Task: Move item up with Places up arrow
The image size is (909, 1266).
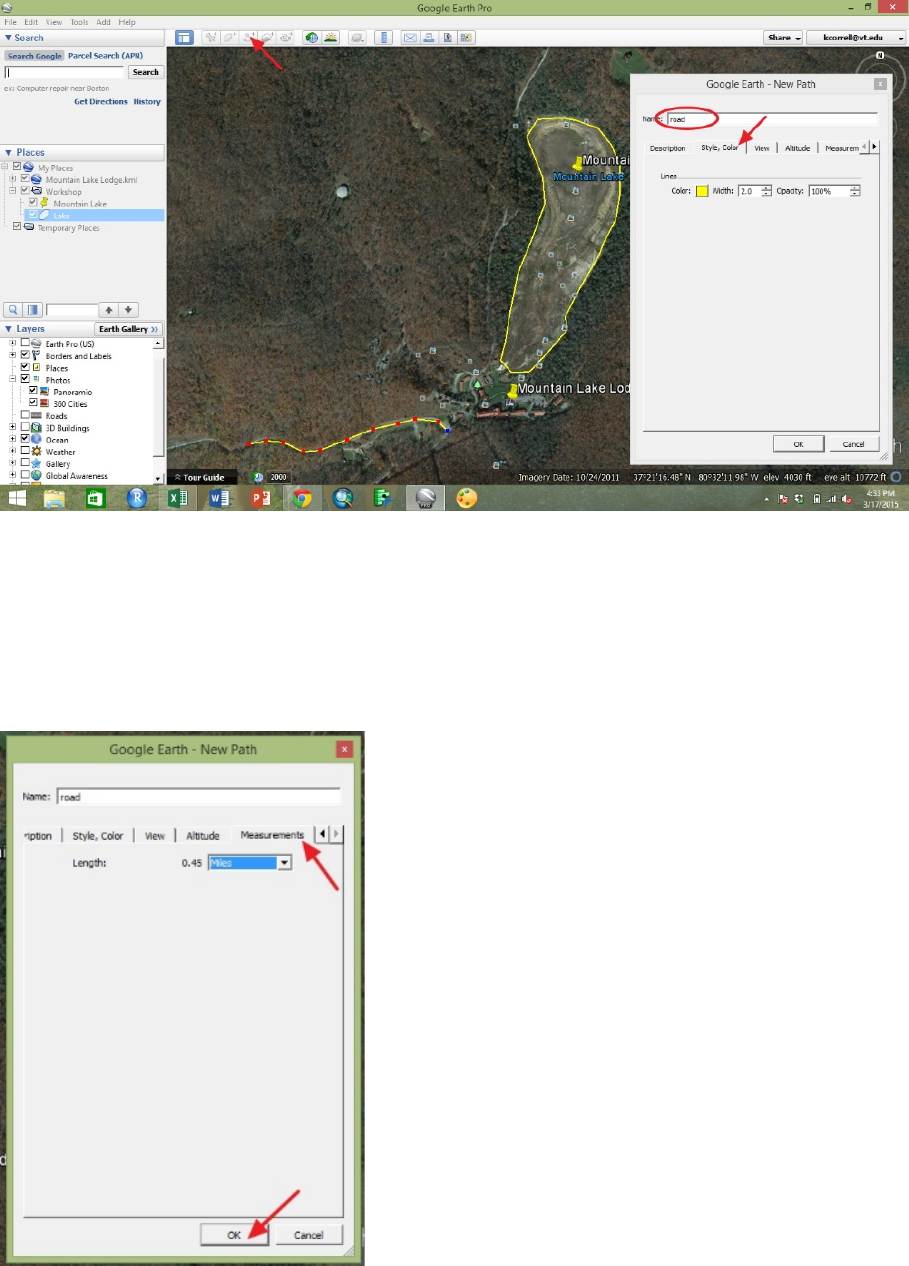Action: pos(110,310)
